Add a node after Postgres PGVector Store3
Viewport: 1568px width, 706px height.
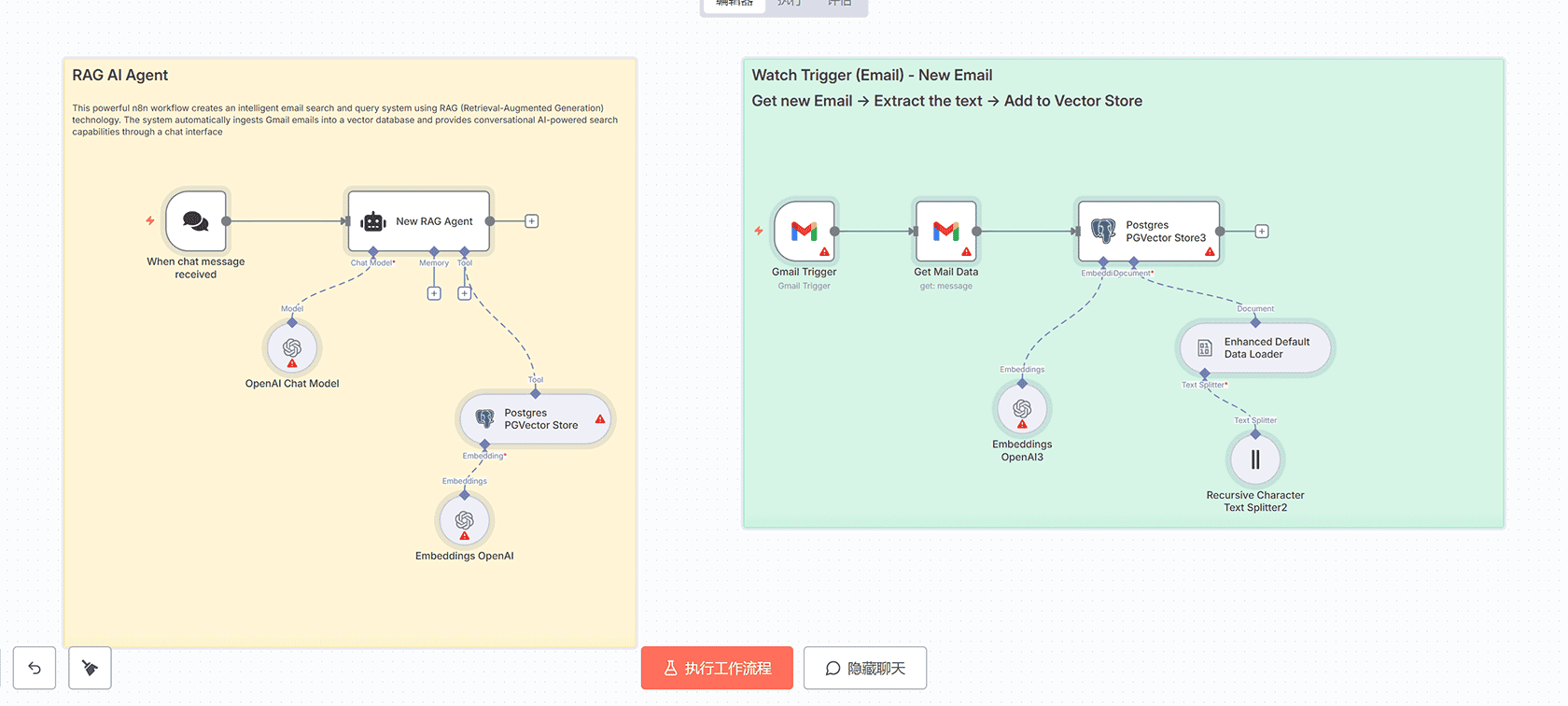pyautogui.click(x=1262, y=231)
